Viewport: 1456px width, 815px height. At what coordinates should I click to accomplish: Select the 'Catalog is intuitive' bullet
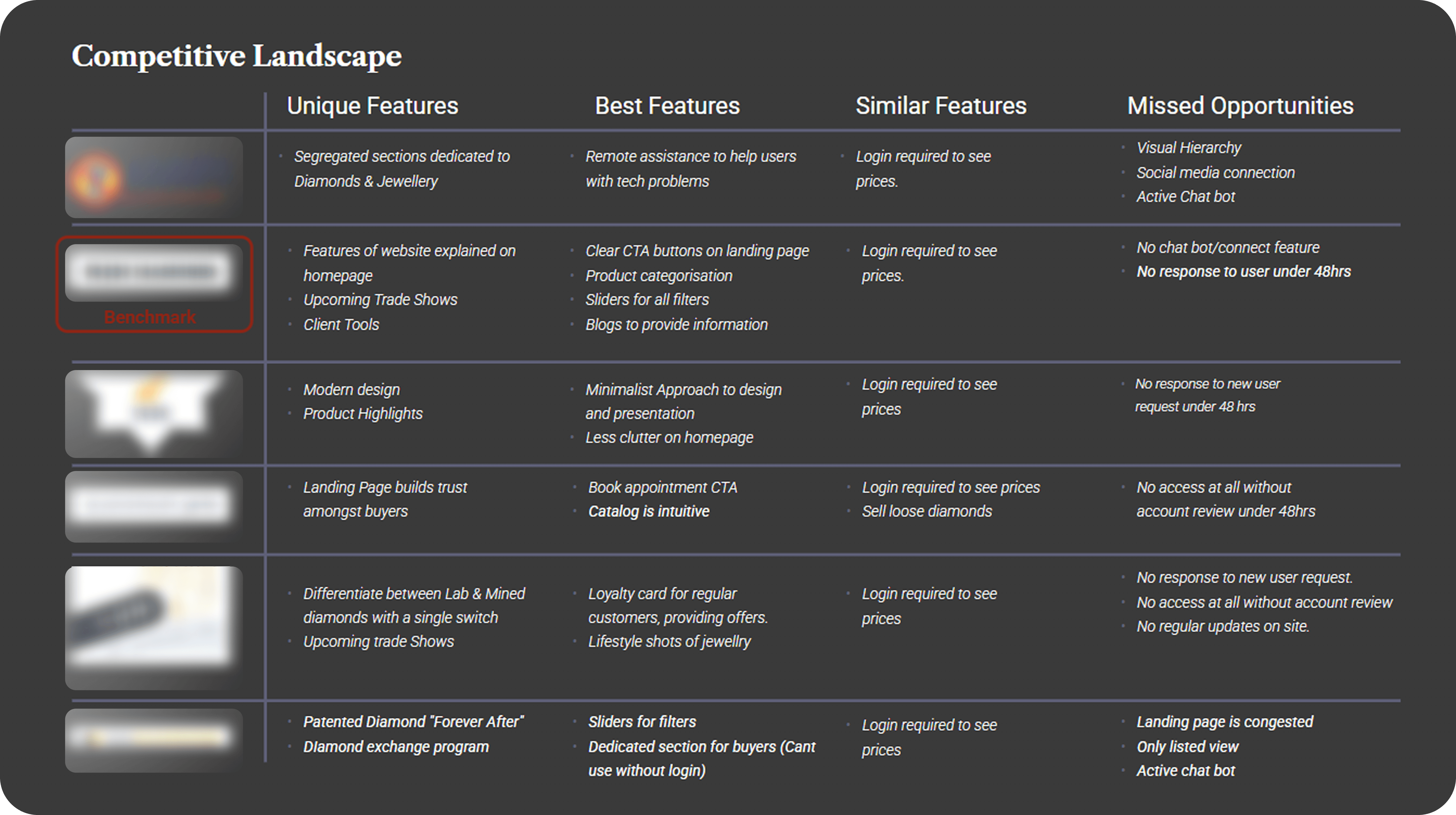(x=648, y=511)
